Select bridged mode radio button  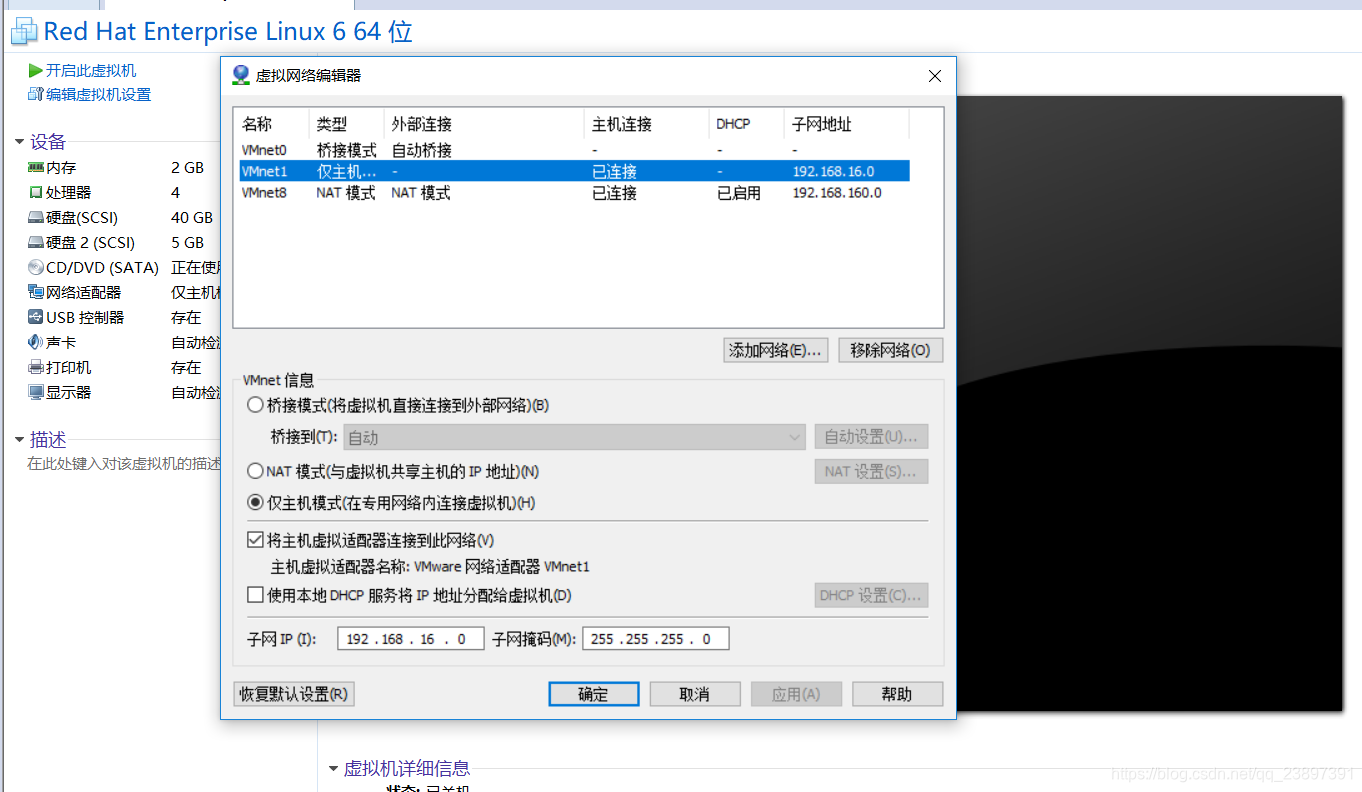pos(255,405)
